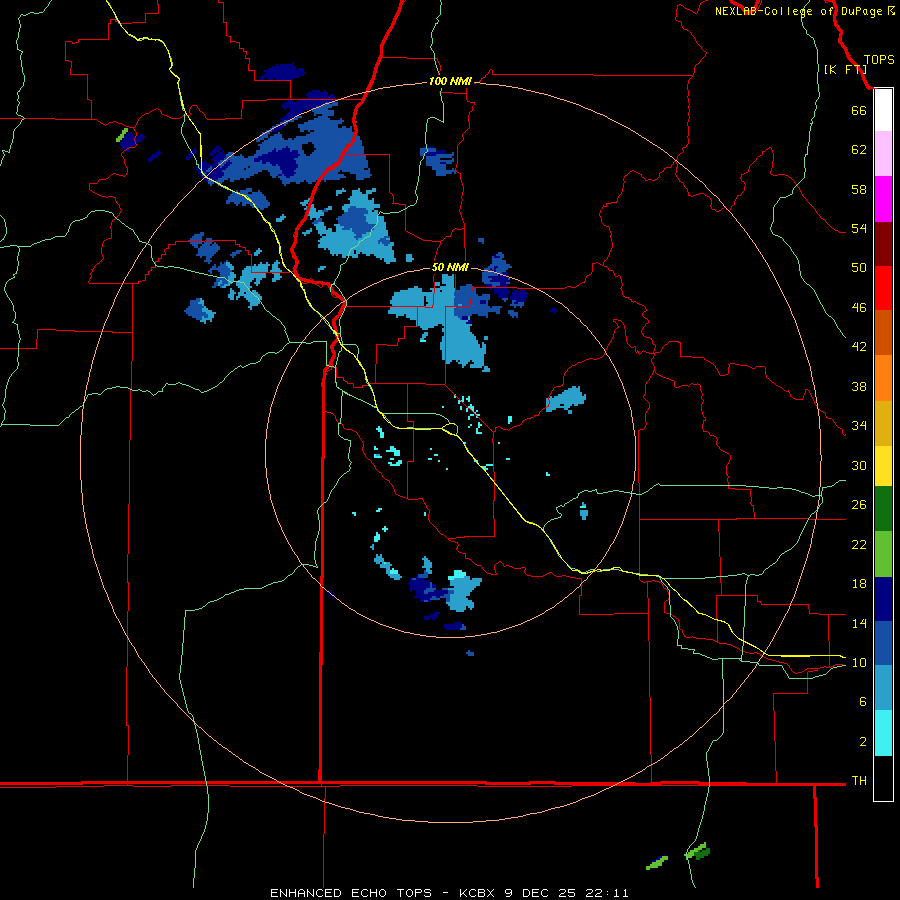Click the '9 DEC 25 22:11' timestamp
Image resolution: width=900 pixels, height=900 pixels.
(566, 893)
